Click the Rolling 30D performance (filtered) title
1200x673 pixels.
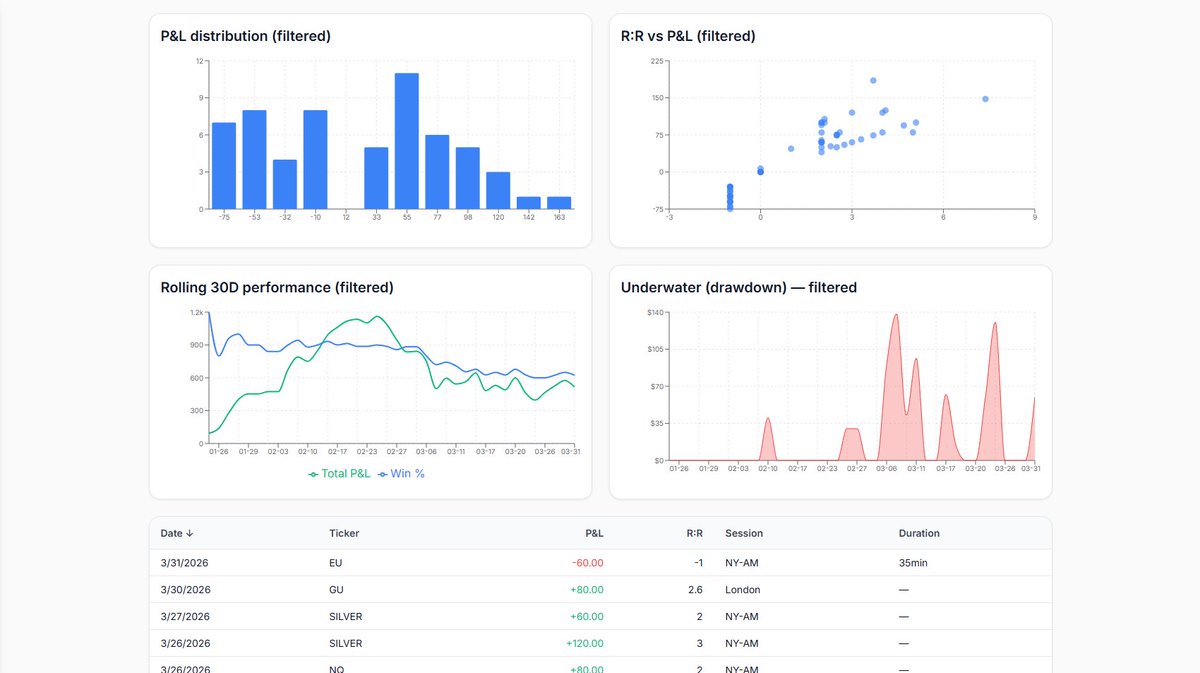coord(277,287)
